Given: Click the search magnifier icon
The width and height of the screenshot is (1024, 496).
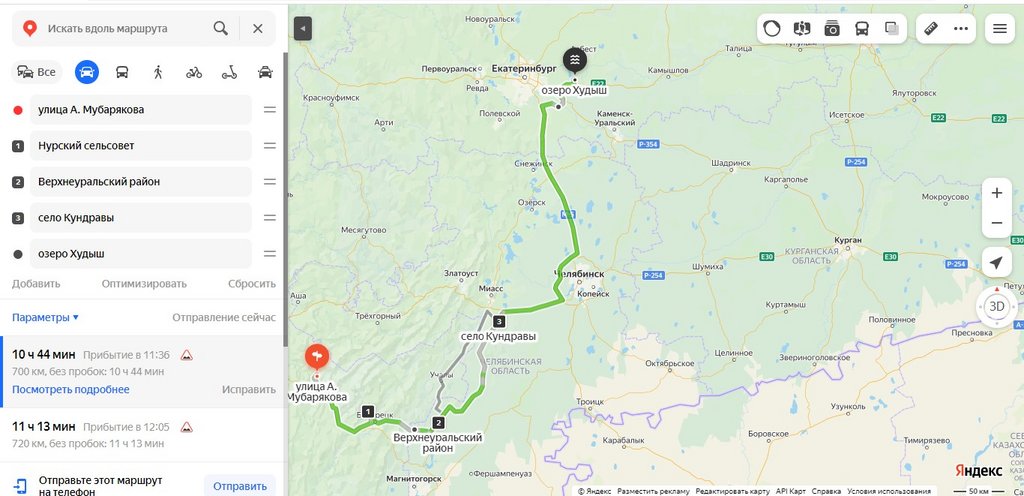Looking at the screenshot, I should [x=221, y=28].
